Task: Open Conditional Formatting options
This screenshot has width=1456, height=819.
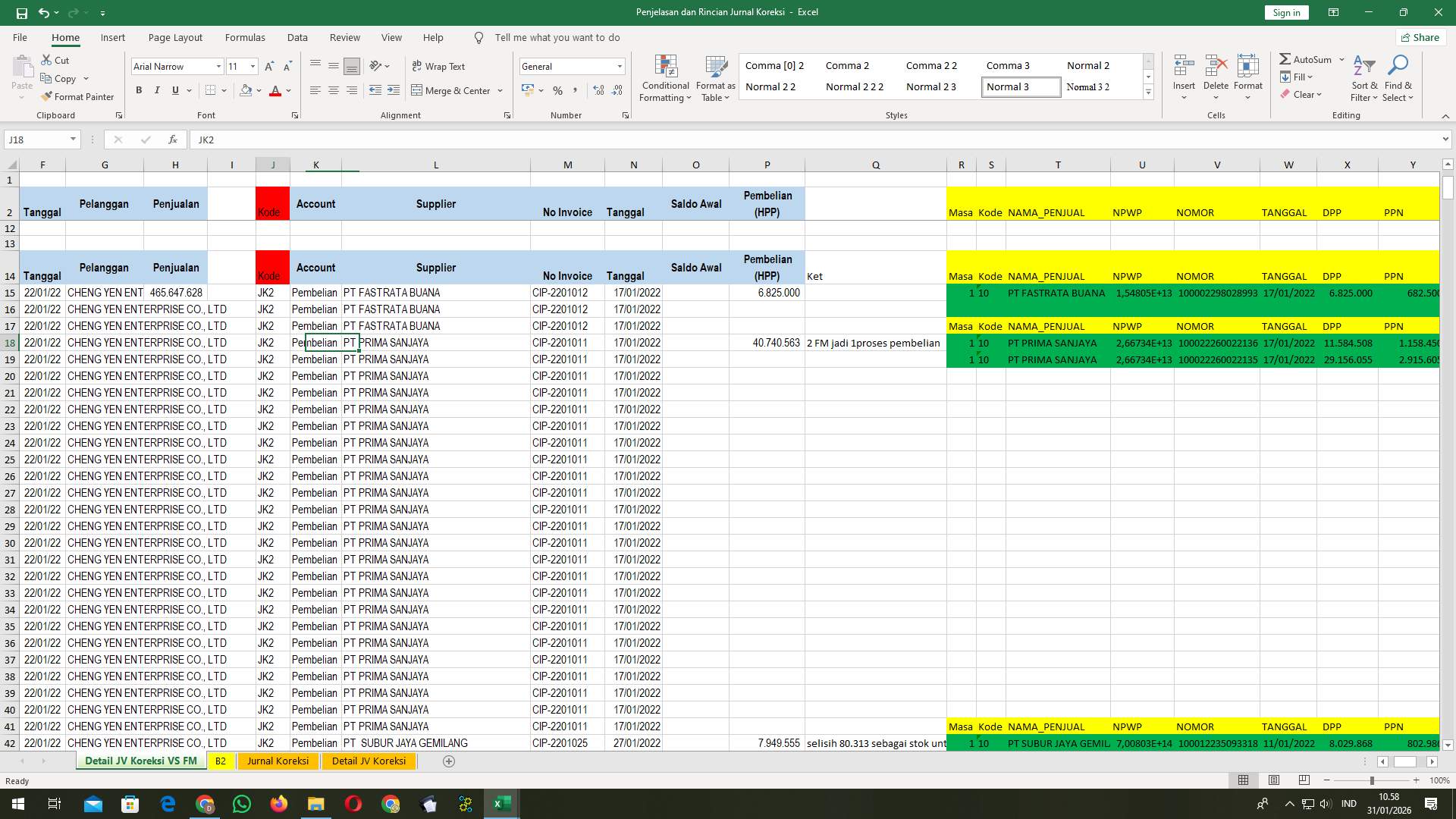Action: 665,78
